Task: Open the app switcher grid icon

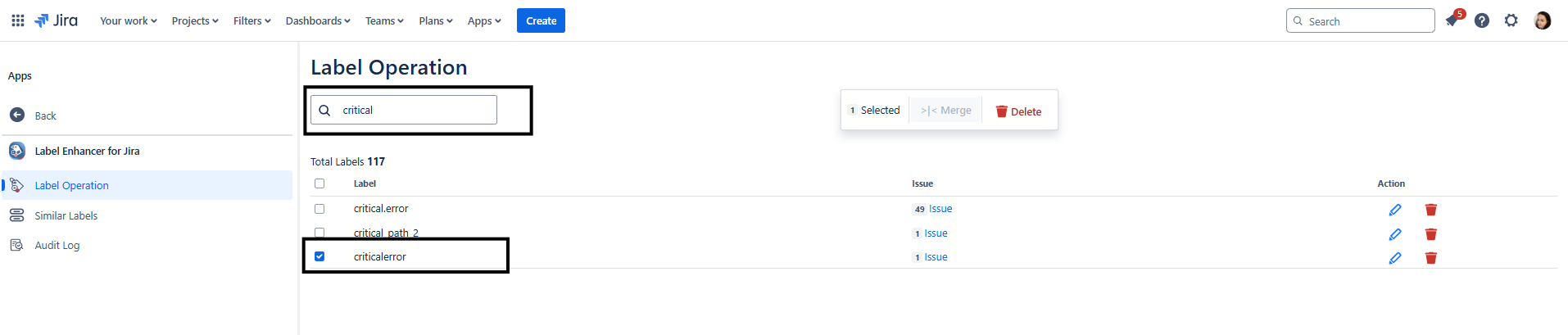Action: 17,20
